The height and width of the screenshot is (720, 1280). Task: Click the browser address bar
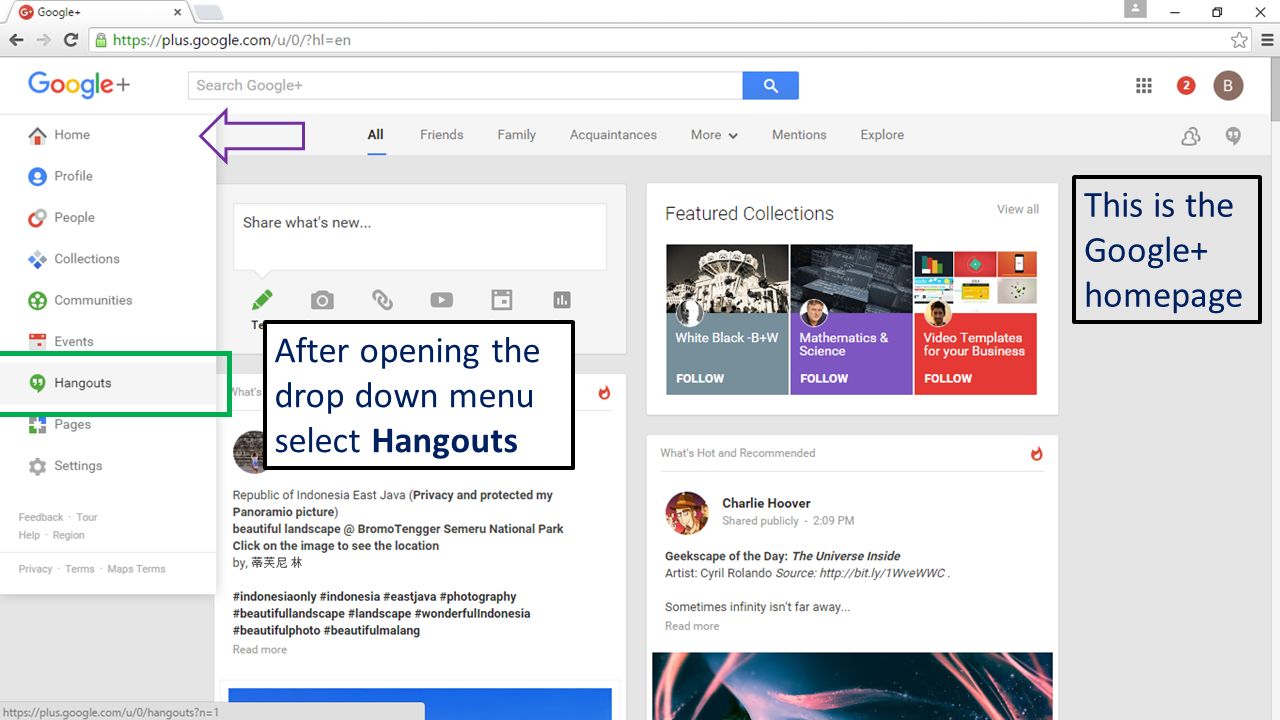(660, 40)
